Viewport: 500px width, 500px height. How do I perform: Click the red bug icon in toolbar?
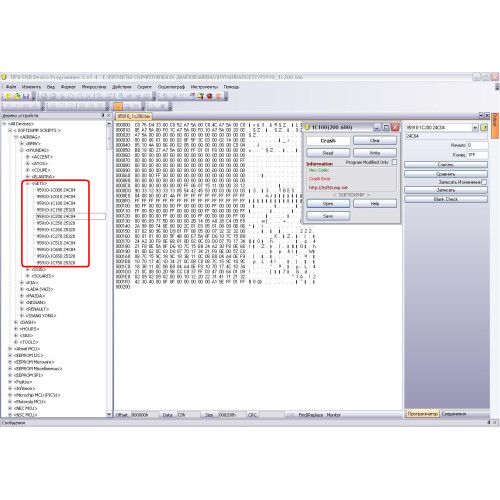[210, 96]
